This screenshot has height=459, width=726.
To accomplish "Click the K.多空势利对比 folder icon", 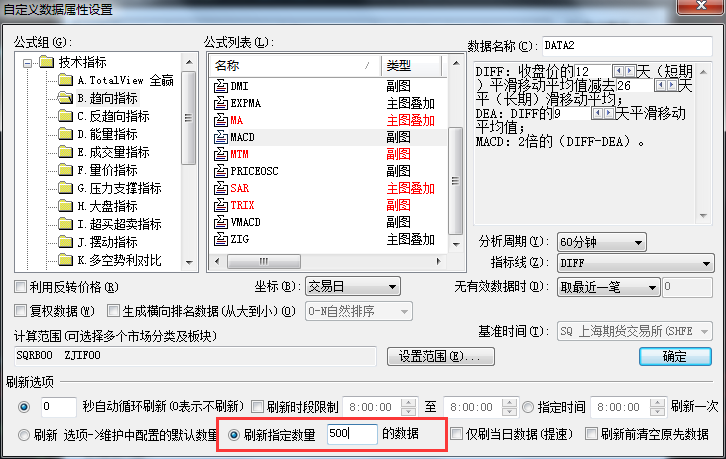I will coord(65,260).
